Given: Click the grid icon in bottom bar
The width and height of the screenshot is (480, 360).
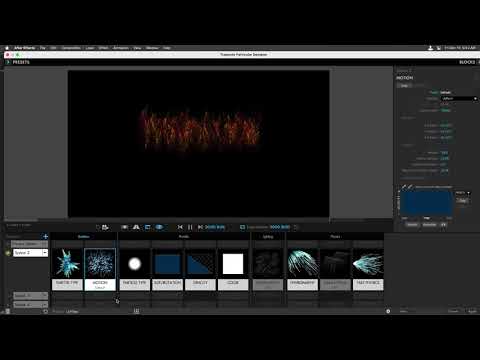Looking at the screenshot, I should click(x=136, y=311).
